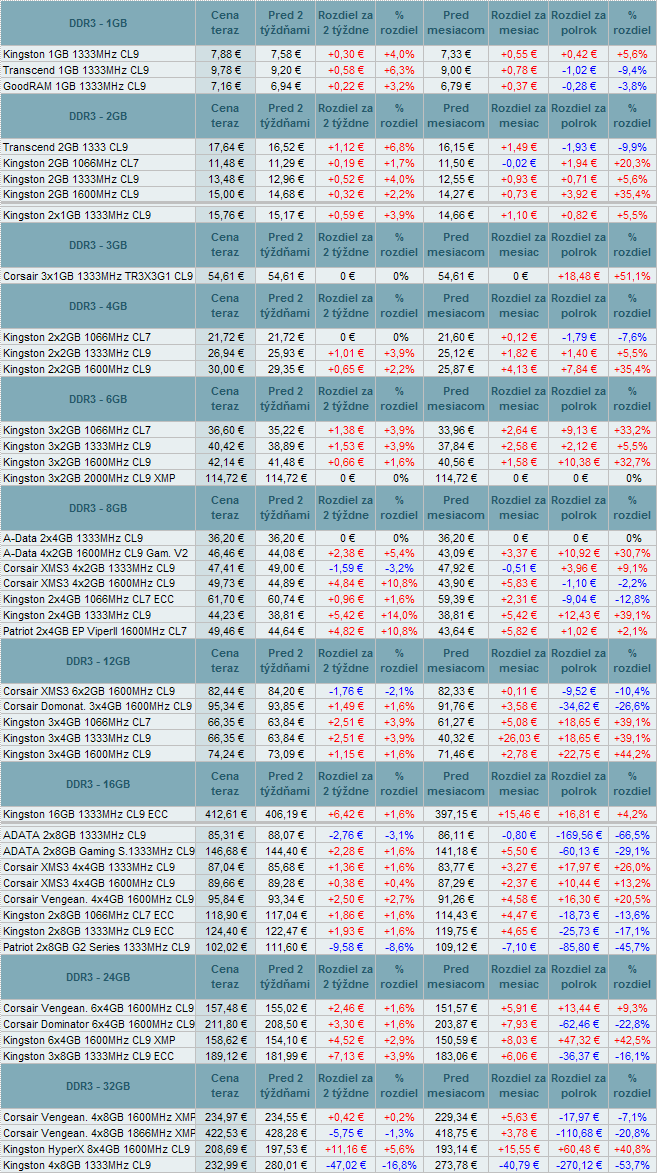This screenshot has height=1173, width=657.
Task: Click the +20,3% half-year difference cell
Action: click(x=633, y=163)
